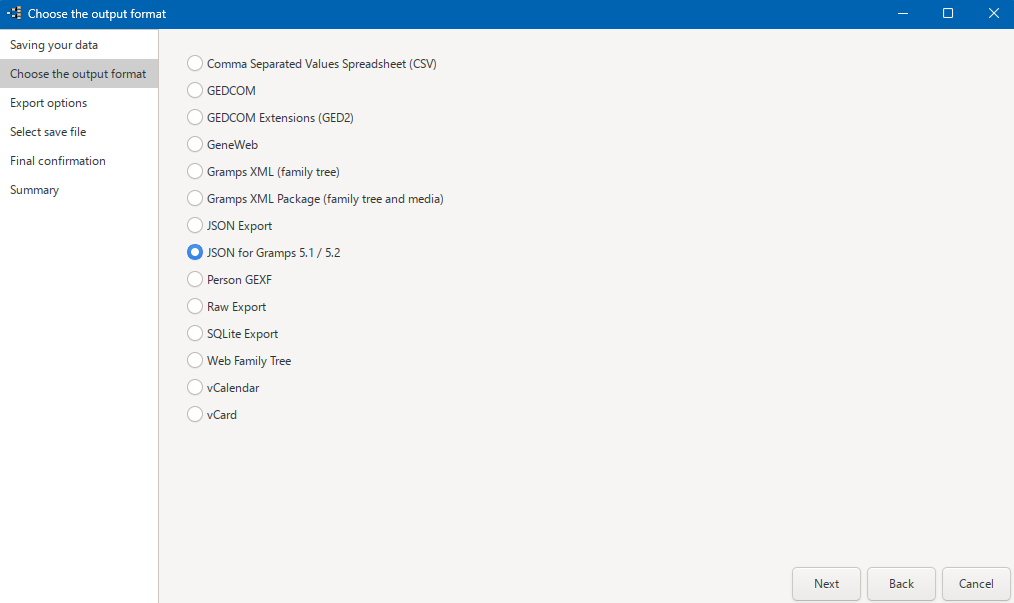Open the Saving your data step

pyautogui.click(x=79, y=45)
